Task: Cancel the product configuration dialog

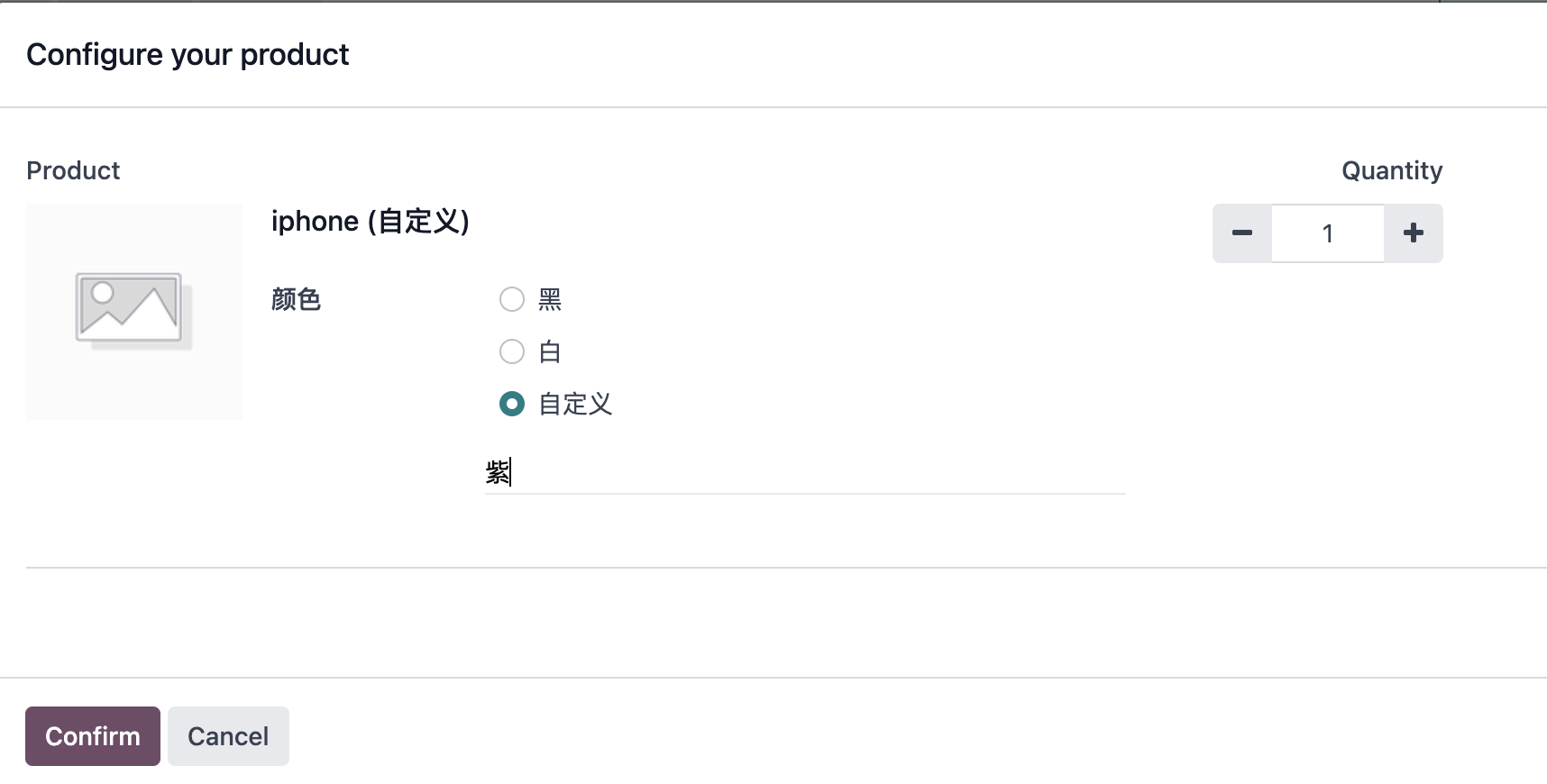Action: click(228, 736)
